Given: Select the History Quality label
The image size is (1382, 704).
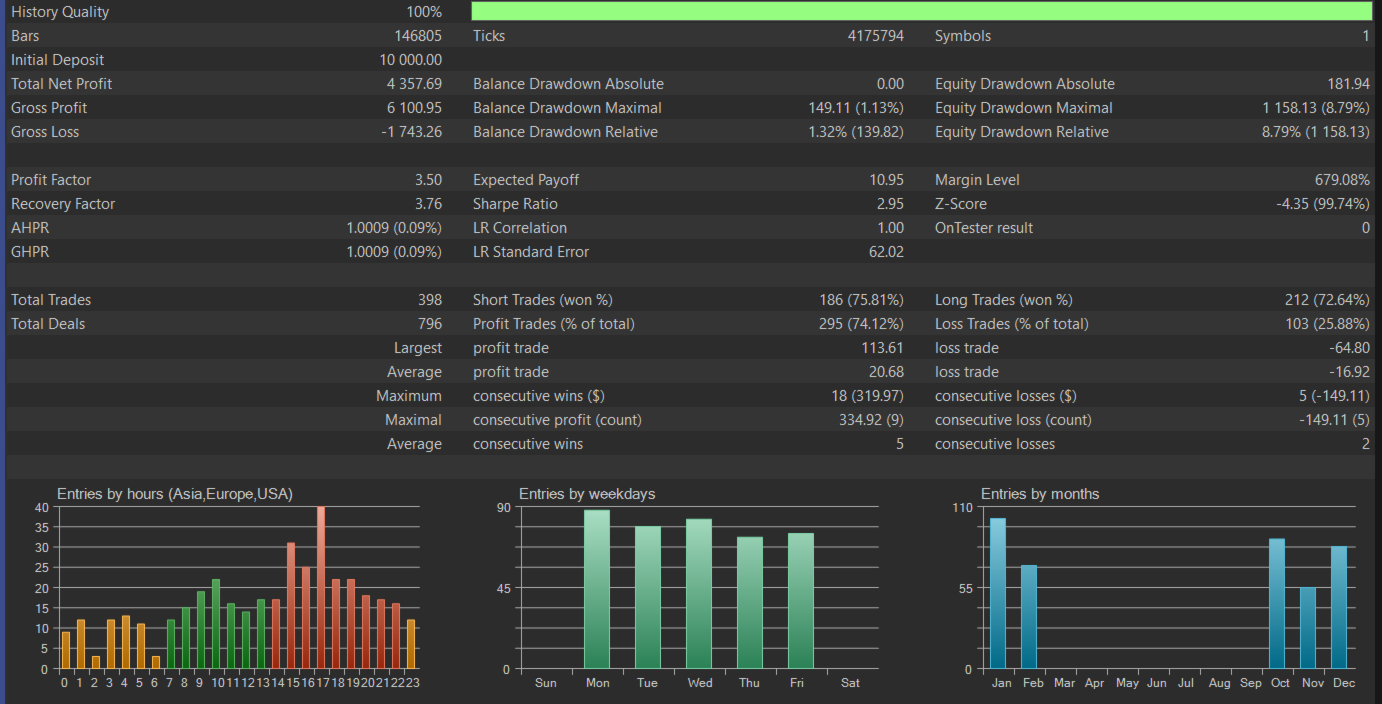Looking at the screenshot, I should coord(60,12).
